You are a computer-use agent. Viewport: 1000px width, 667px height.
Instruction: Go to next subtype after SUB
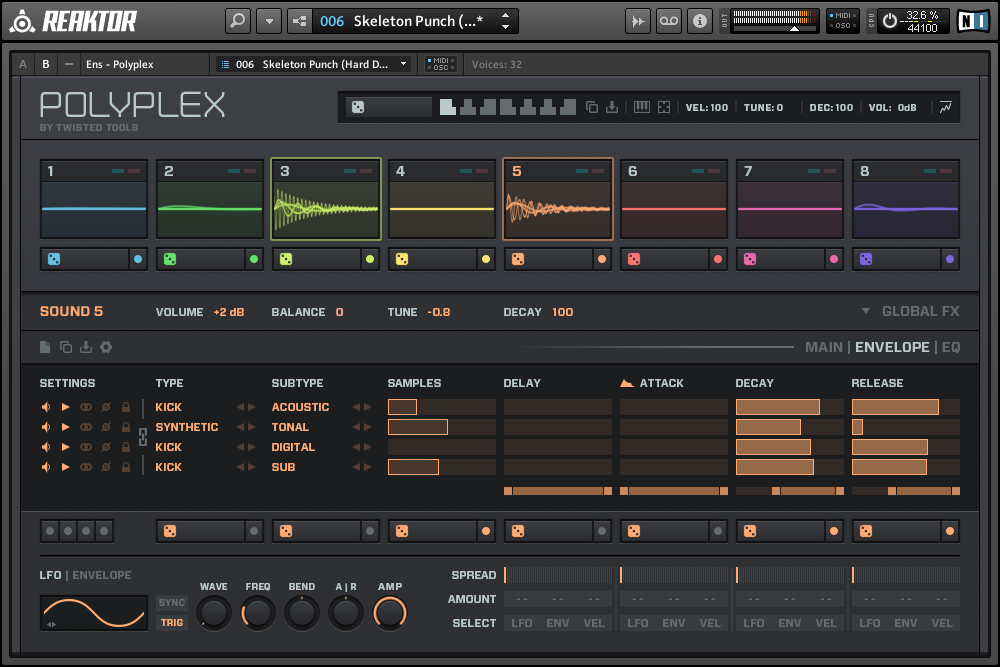368,467
